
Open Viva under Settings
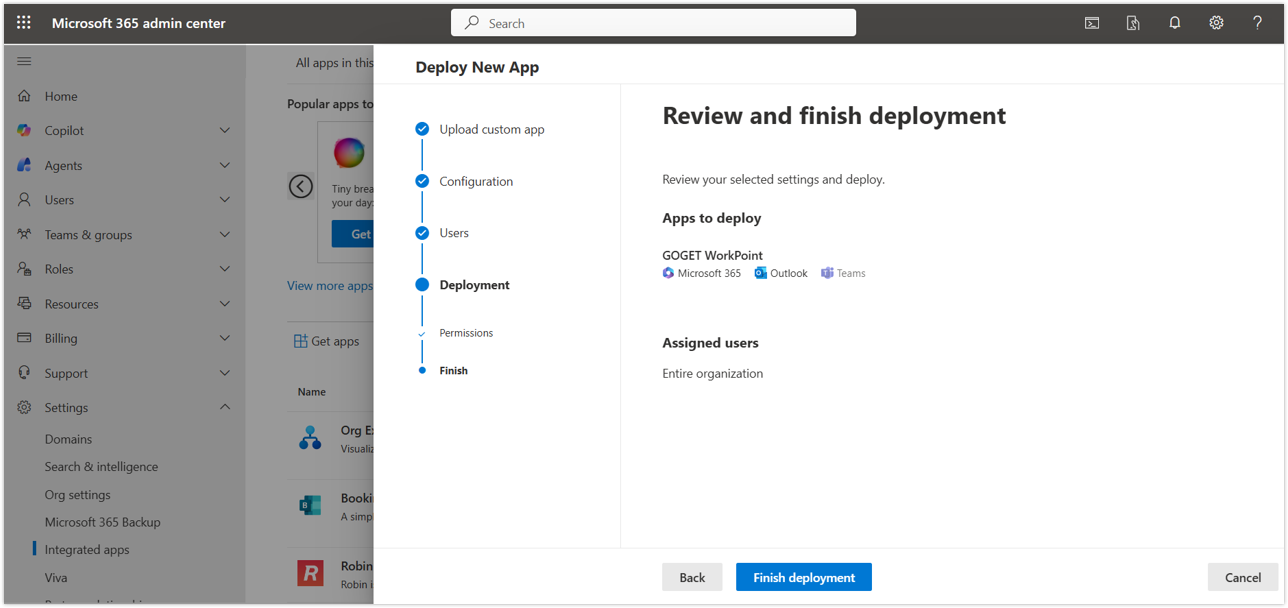(56, 577)
